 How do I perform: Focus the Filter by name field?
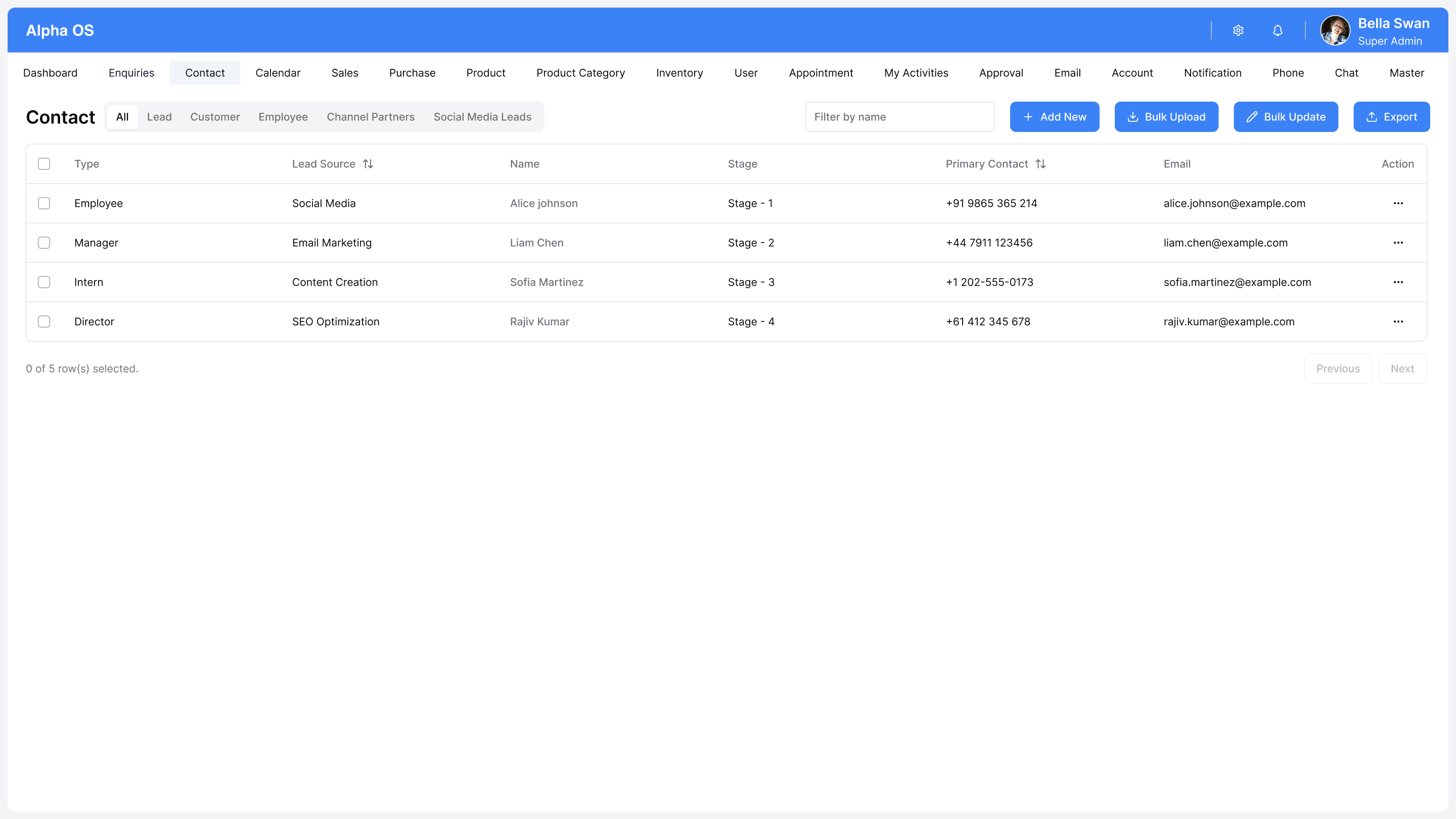(x=899, y=117)
